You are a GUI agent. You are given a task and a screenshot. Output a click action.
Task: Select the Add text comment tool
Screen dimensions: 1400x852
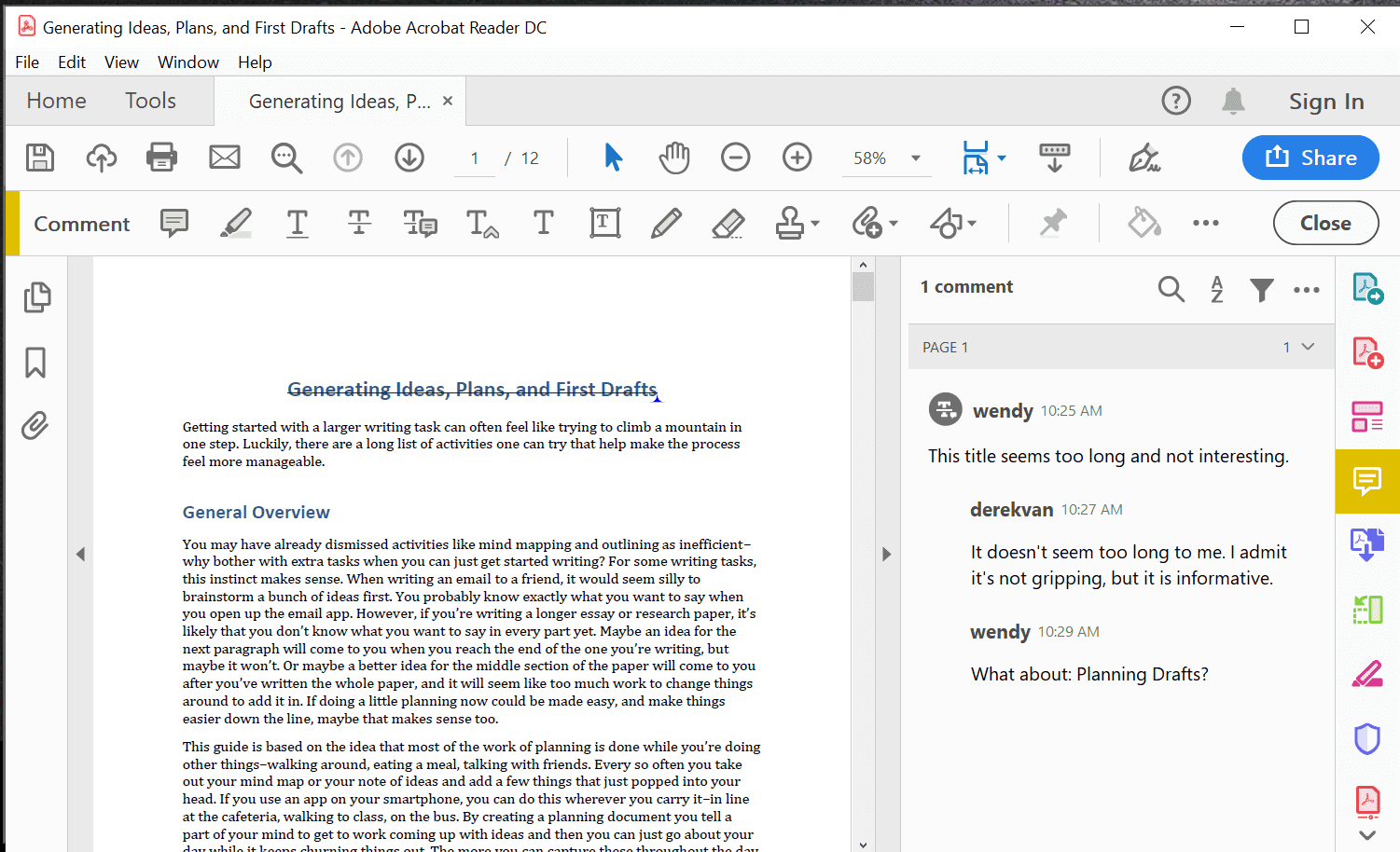(544, 223)
